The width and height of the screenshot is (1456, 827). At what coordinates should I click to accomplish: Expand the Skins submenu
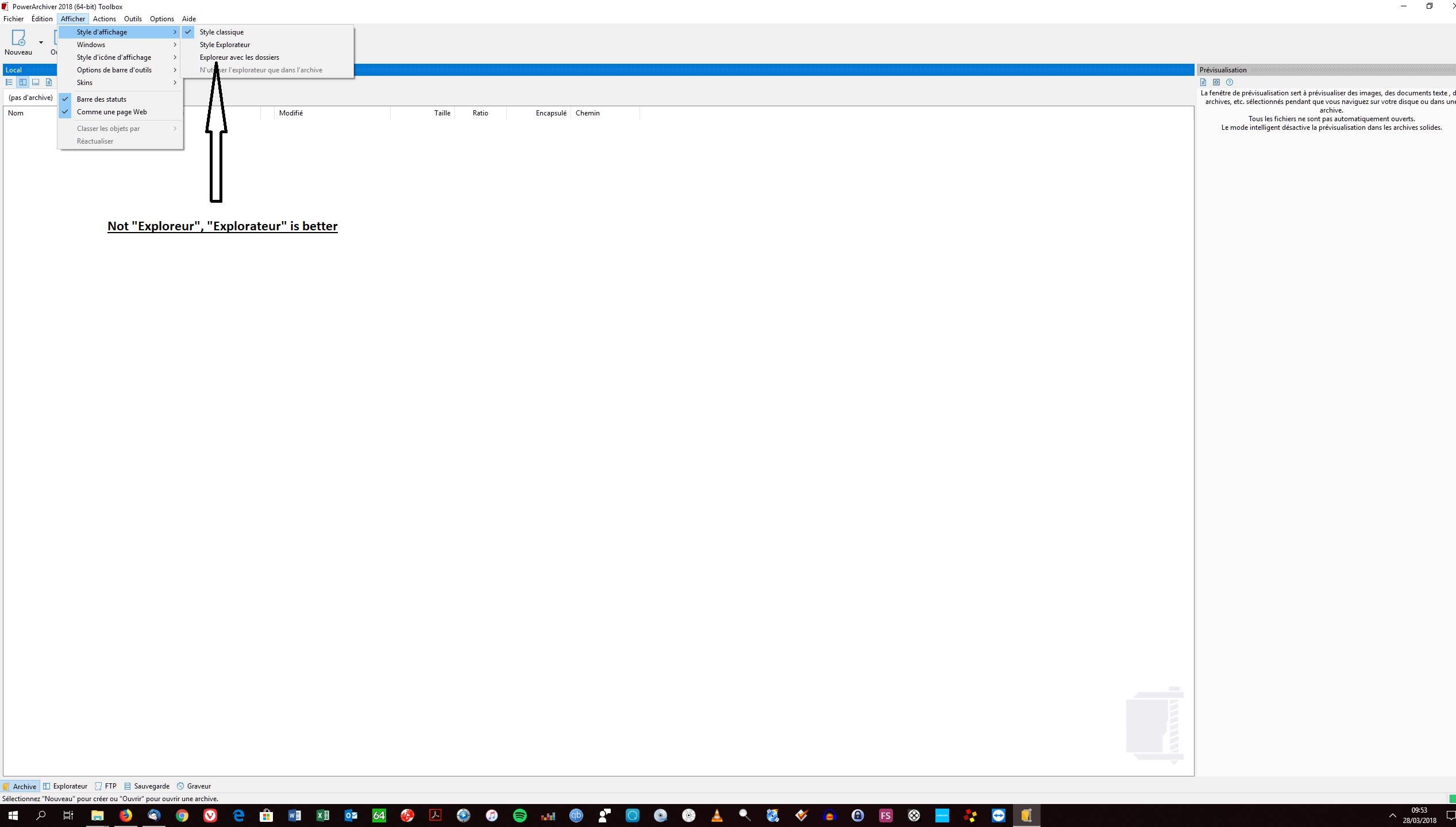tap(120, 83)
